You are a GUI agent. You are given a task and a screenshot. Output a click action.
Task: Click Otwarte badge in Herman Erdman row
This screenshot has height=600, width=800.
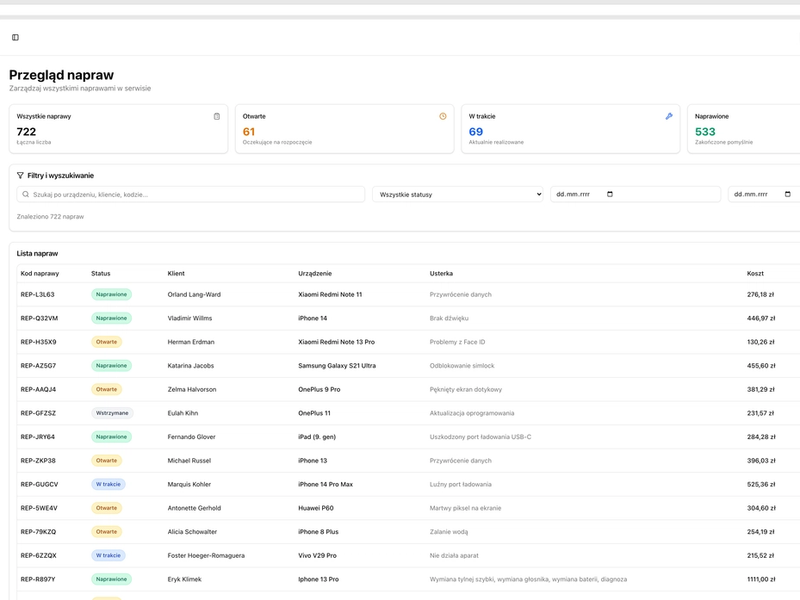(106, 342)
